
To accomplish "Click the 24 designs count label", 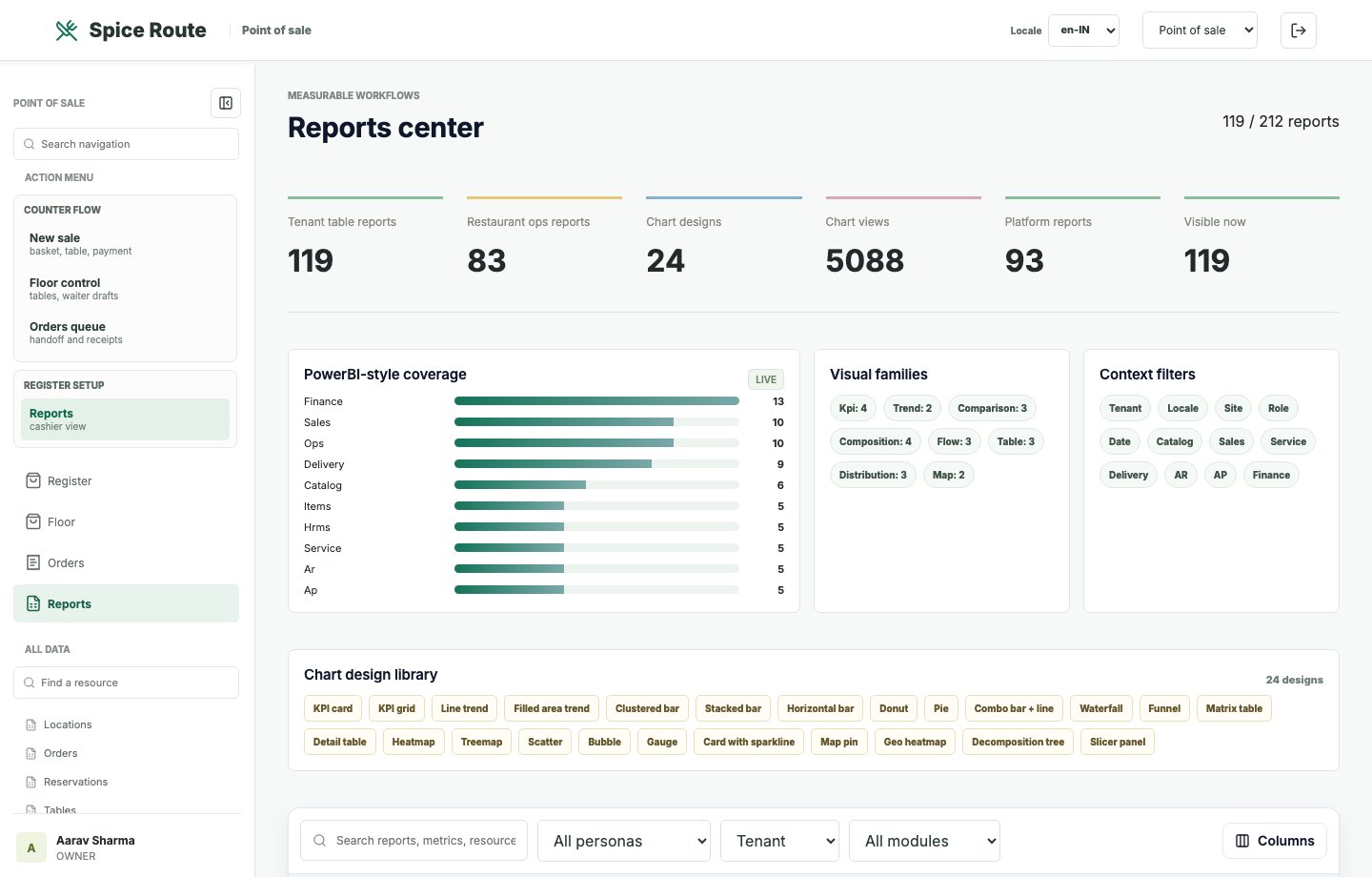I will [x=1294, y=680].
